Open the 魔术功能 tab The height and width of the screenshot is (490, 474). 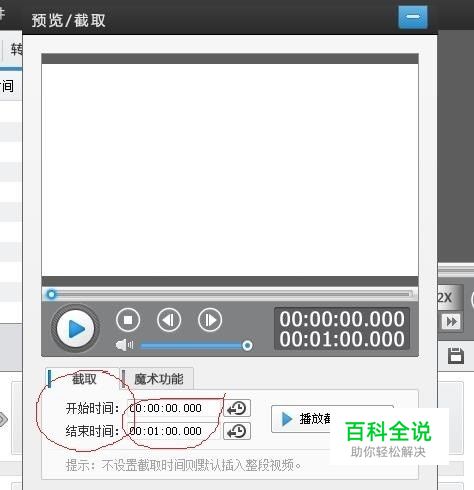157,379
